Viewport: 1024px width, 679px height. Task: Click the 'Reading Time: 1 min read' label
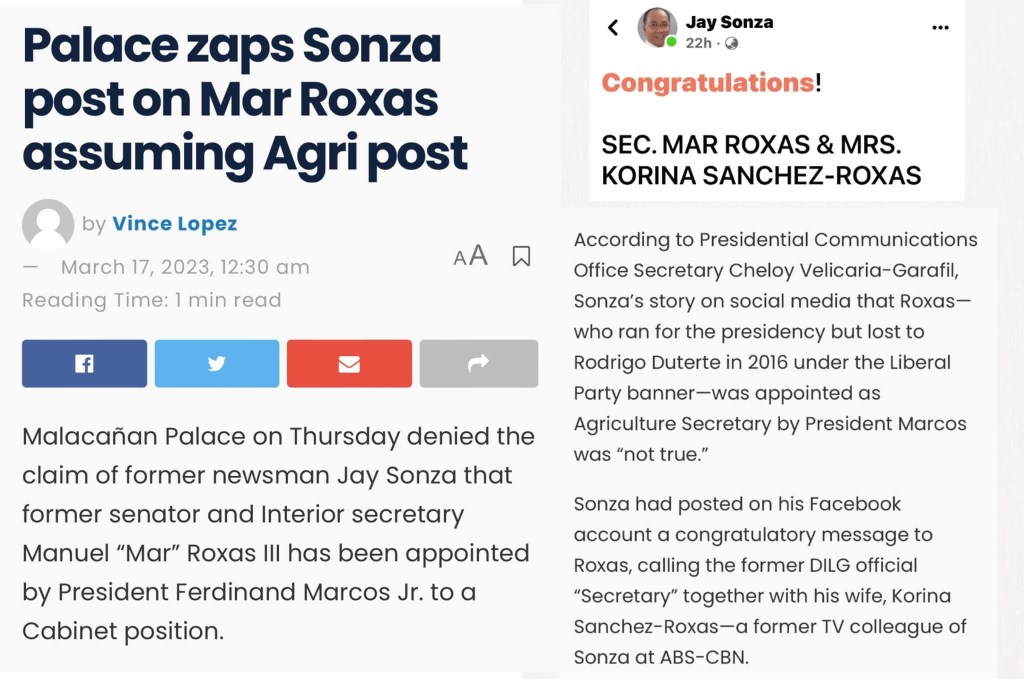click(152, 300)
